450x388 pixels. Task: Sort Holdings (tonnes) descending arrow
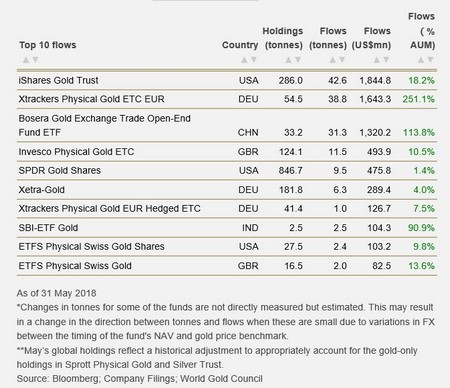click(298, 60)
